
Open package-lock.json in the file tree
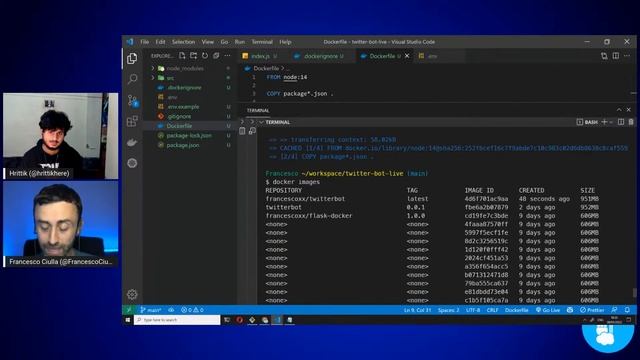tap(189, 136)
